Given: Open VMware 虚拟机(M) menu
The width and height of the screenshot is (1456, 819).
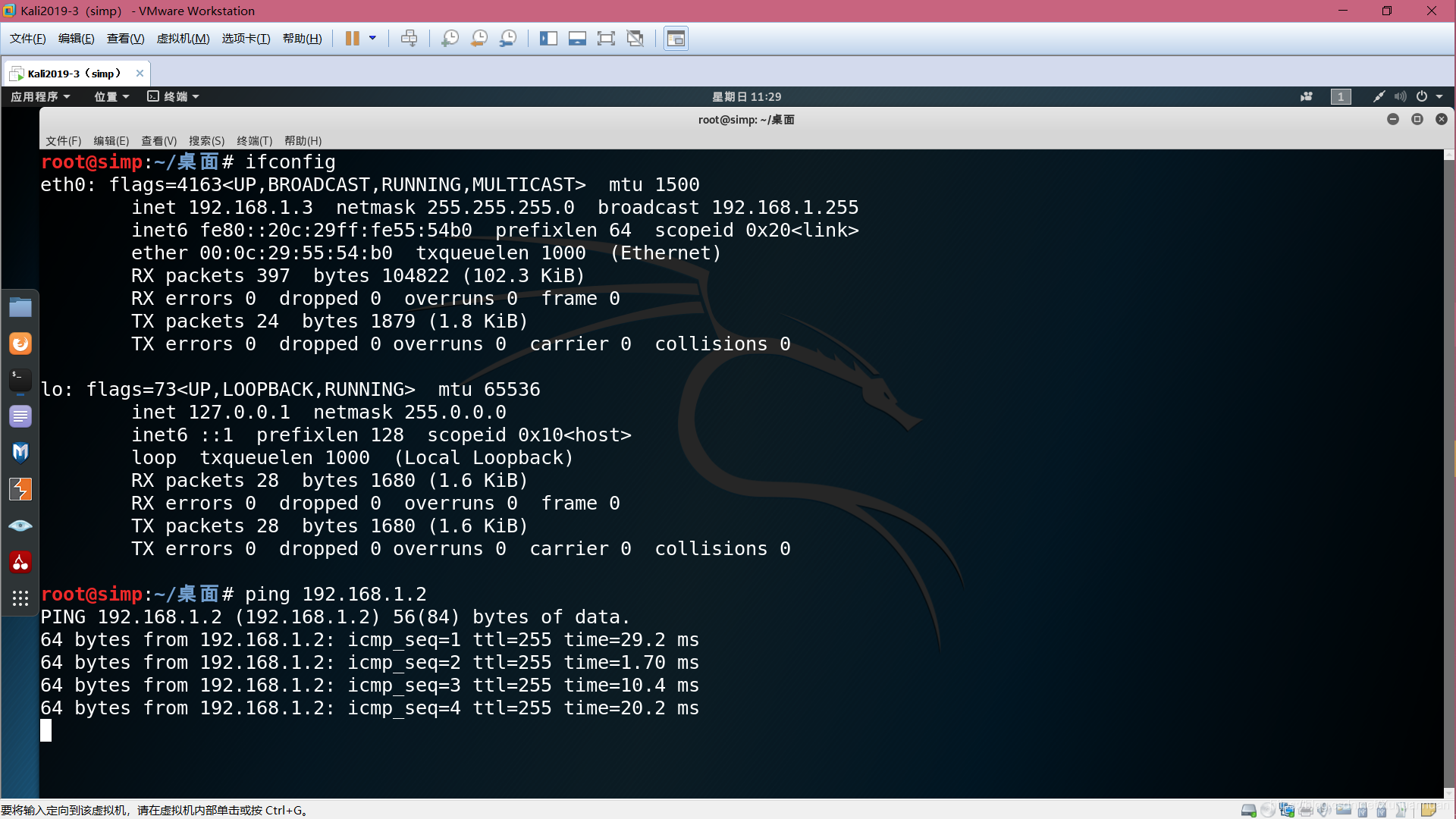Looking at the screenshot, I should [183, 39].
